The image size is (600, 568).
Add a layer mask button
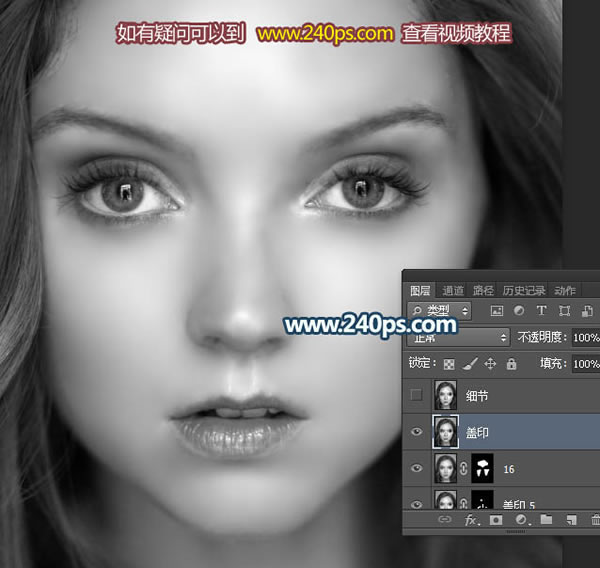(x=496, y=520)
